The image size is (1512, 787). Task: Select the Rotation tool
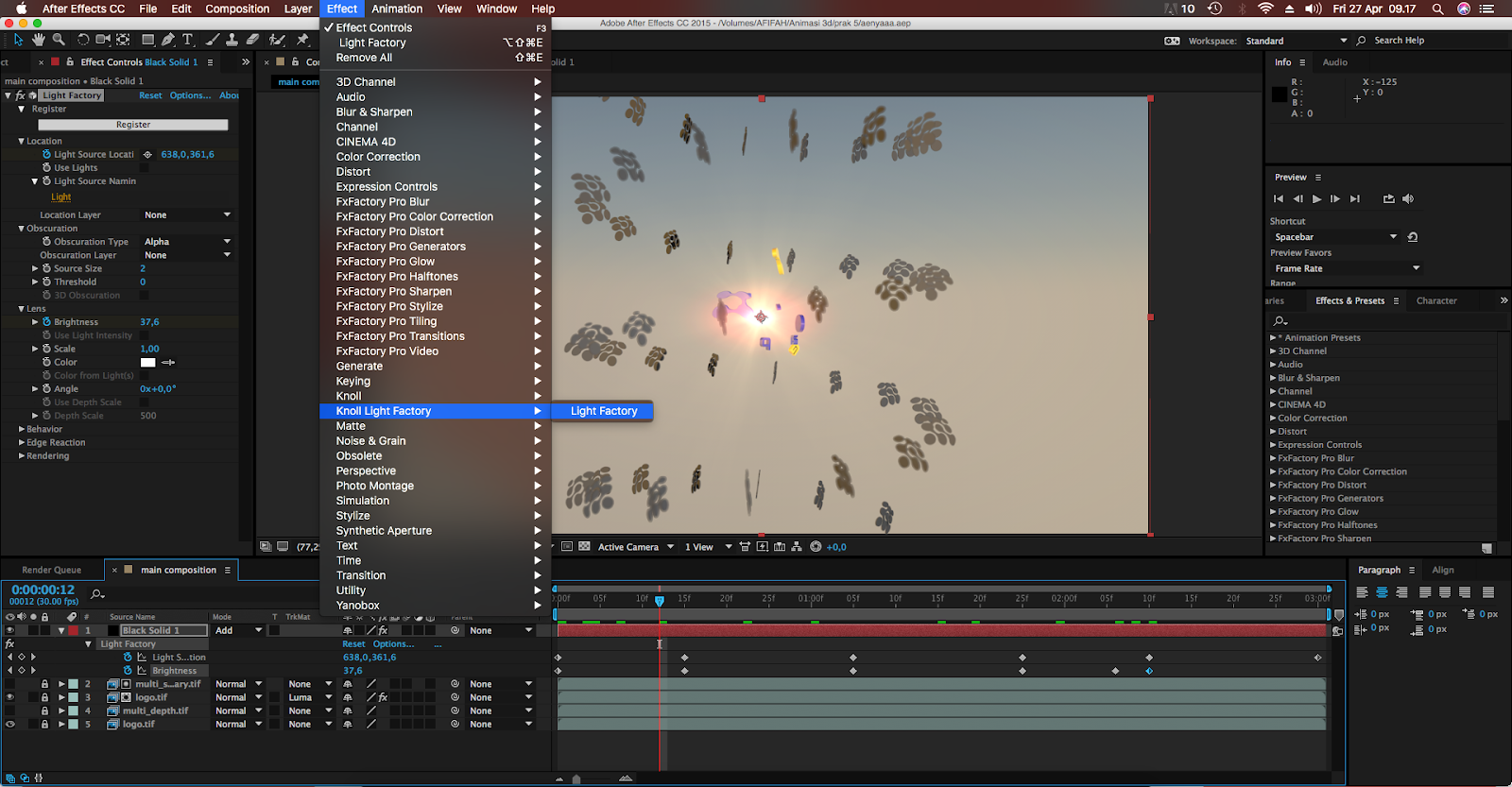83,40
